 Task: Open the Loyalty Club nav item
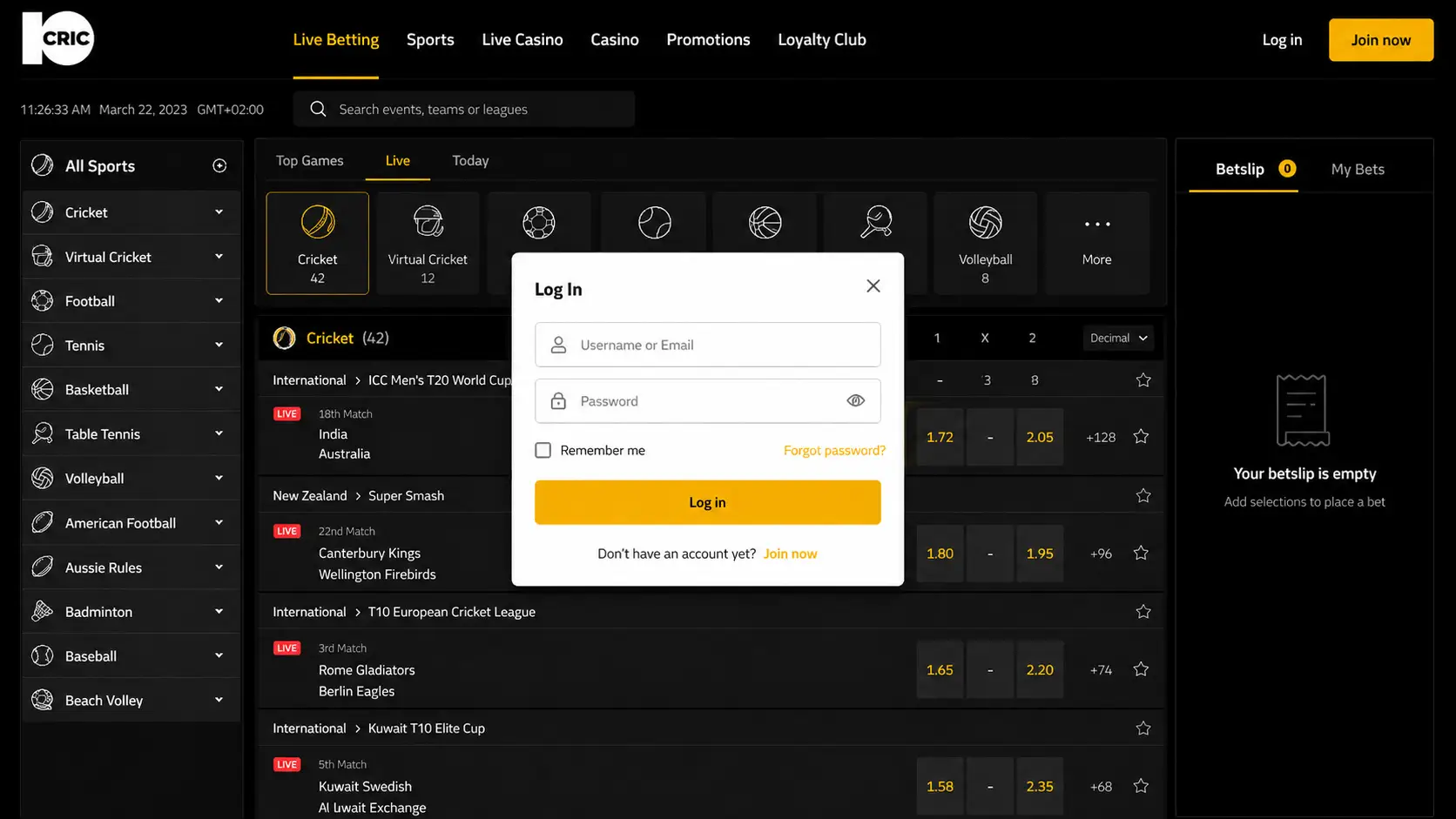tap(822, 40)
